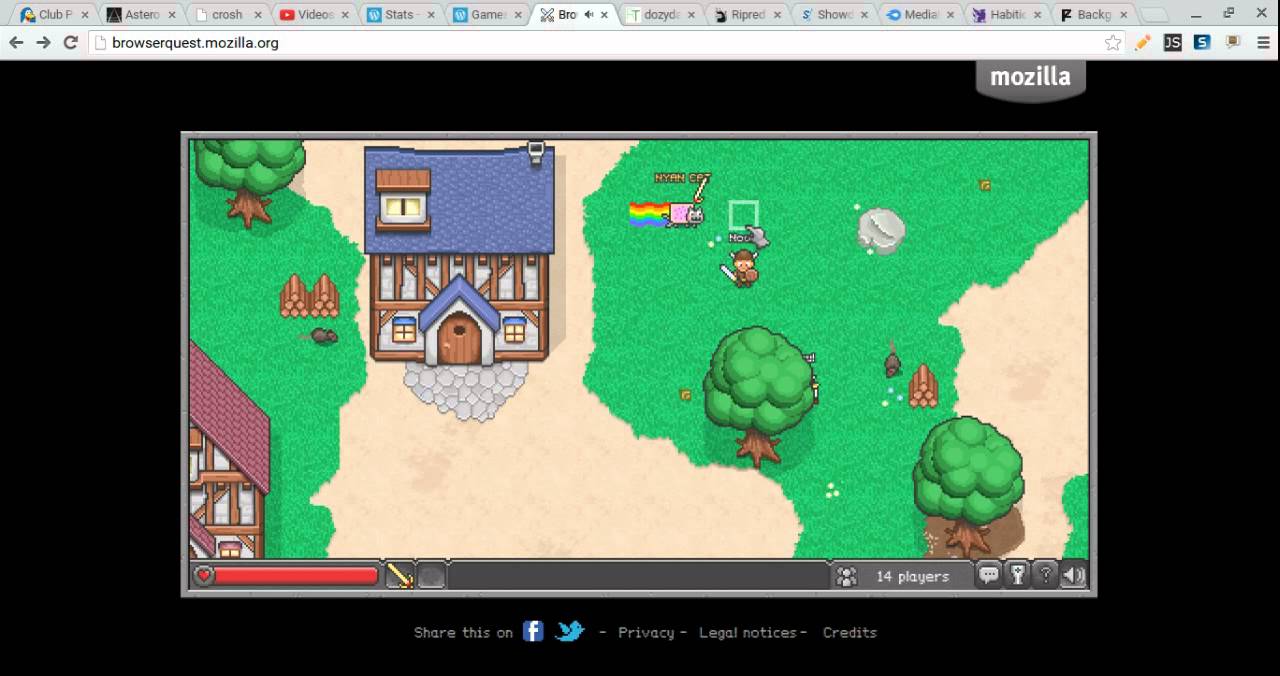Image resolution: width=1280 pixels, height=676 pixels.
Task: Click the players group icon
Action: (846, 576)
